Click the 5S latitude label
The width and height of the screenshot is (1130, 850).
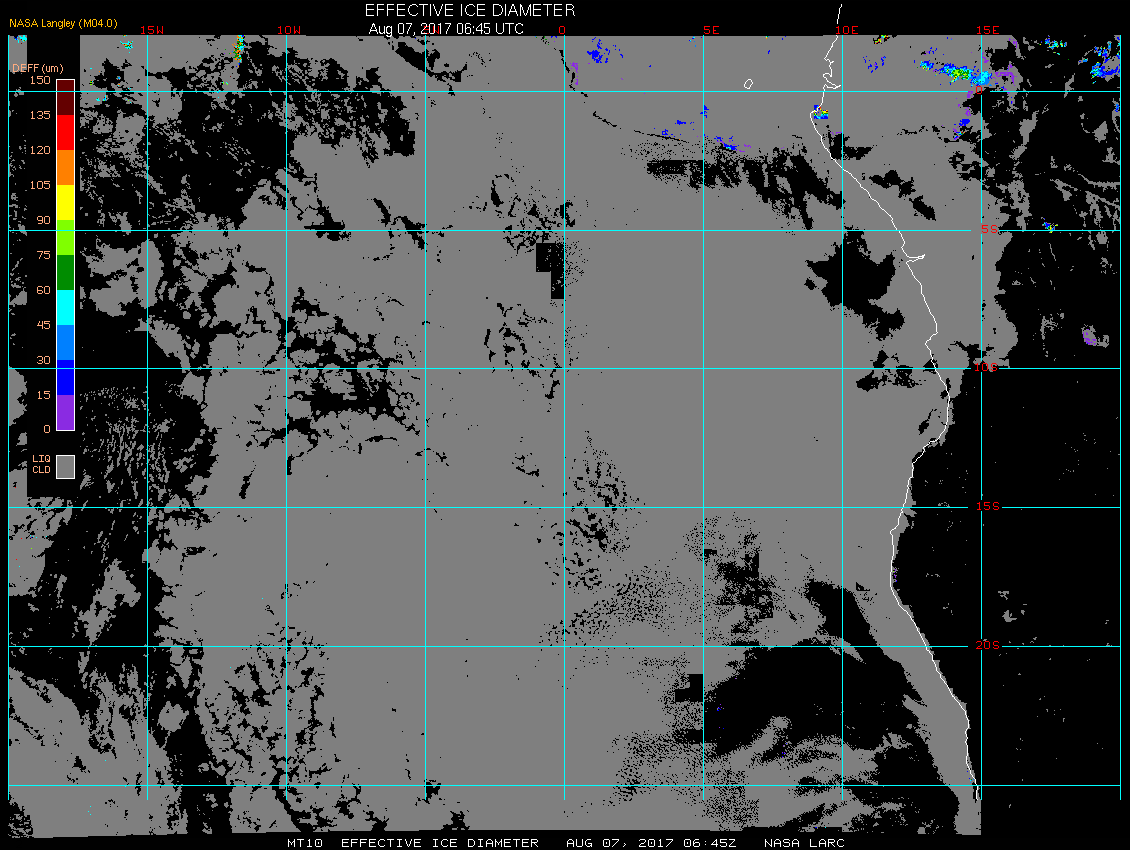pos(989,229)
